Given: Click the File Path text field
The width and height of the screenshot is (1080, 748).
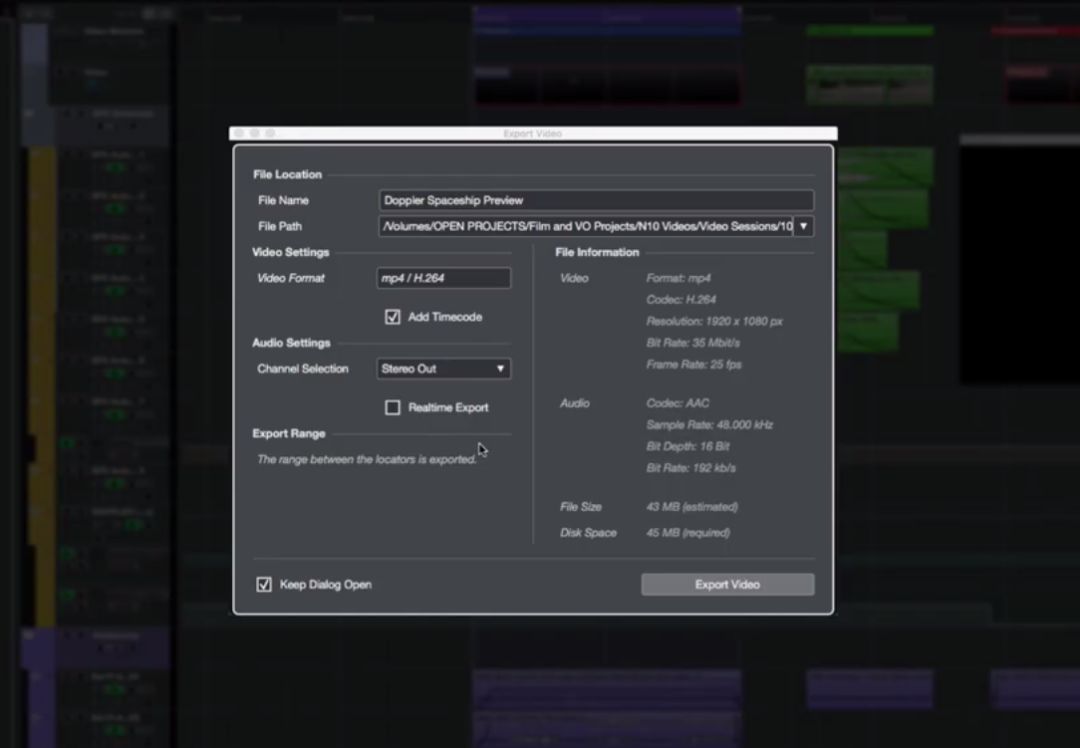Looking at the screenshot, I should [586, 227].
